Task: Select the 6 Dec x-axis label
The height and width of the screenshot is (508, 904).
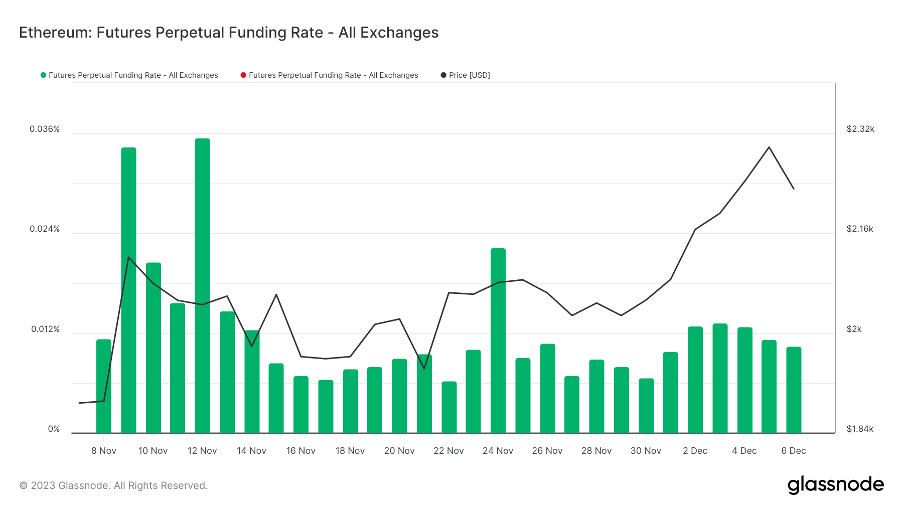Action: 793,451
